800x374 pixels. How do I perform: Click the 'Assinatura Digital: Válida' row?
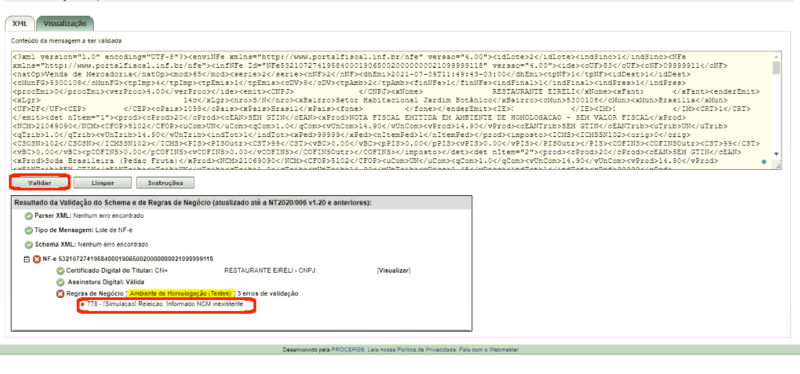click(105, 282)
